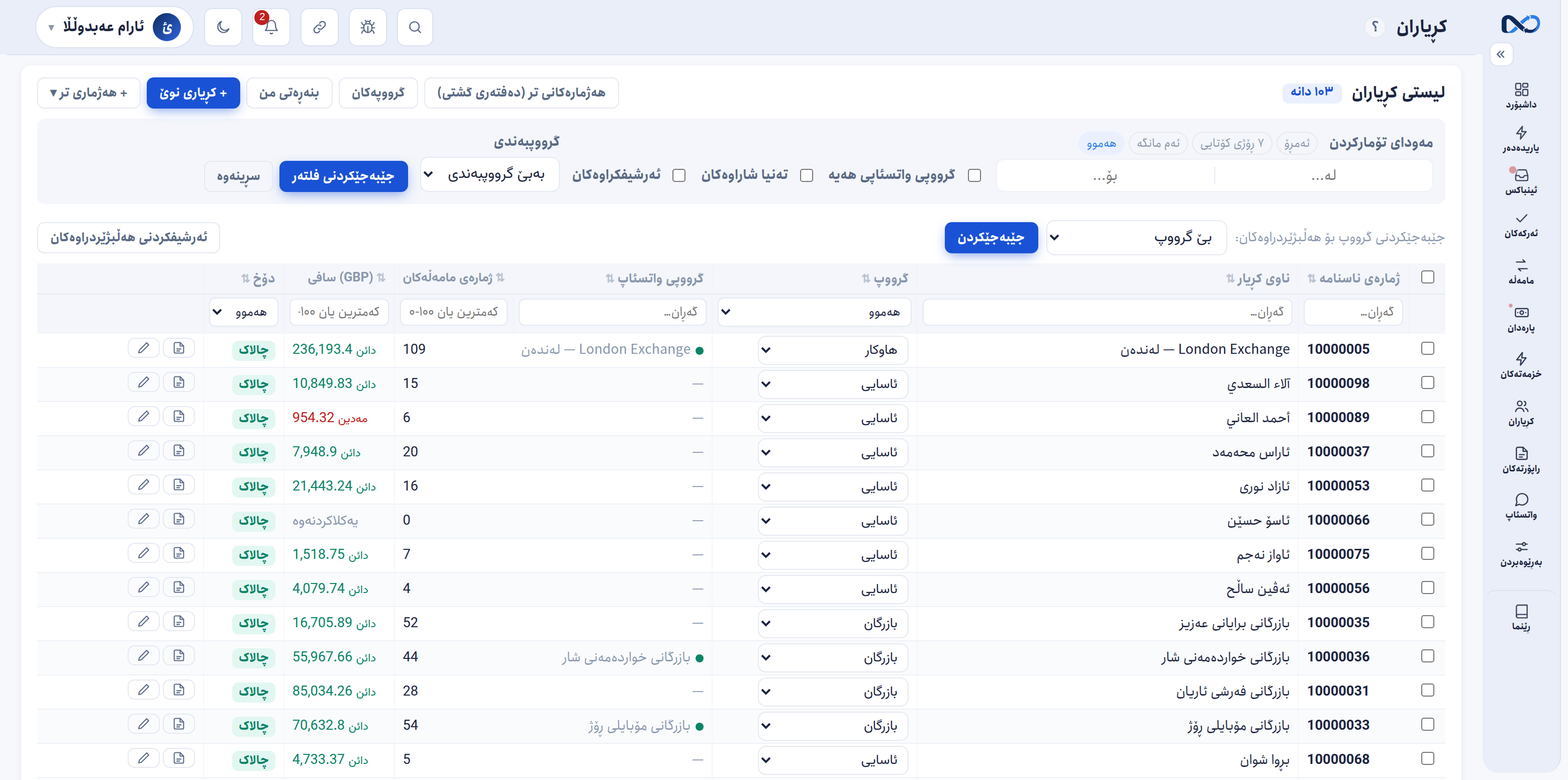
Task: Open مامەڵە transactions sidebar item
Action: [x=1521, y=271]
